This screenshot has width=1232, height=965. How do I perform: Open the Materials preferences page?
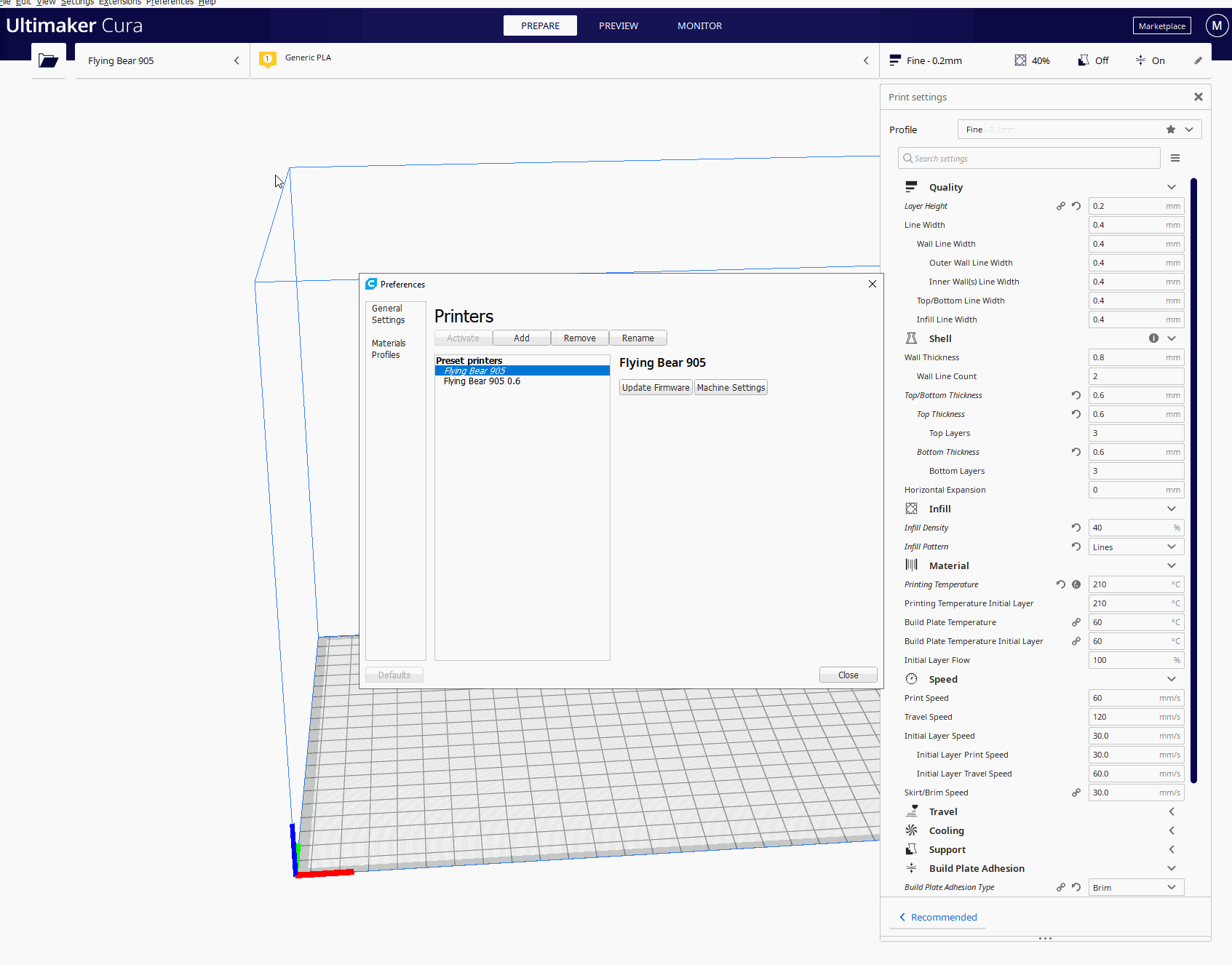(x=389, y=343)
